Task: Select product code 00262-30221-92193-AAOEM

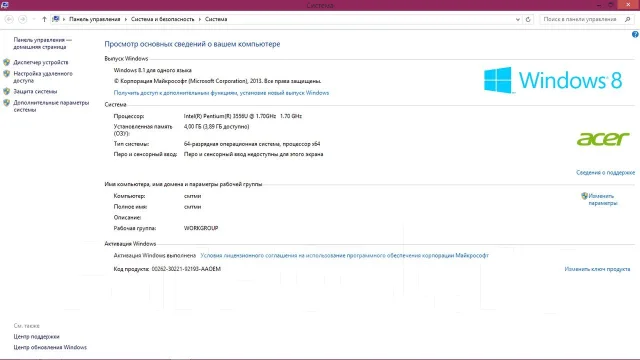Action: click(x=186, y=269)
